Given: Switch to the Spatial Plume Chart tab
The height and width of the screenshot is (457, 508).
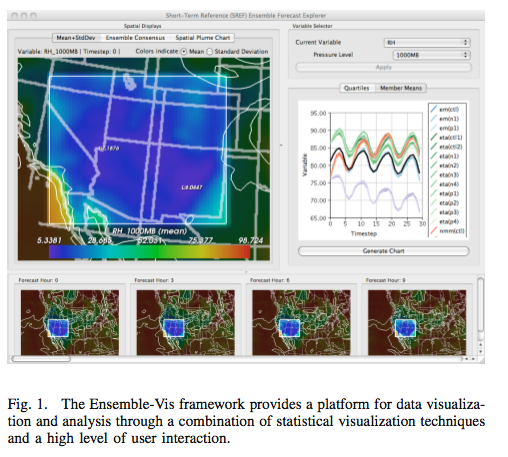Looking at the screenshot, I should (x=202, y=38).
